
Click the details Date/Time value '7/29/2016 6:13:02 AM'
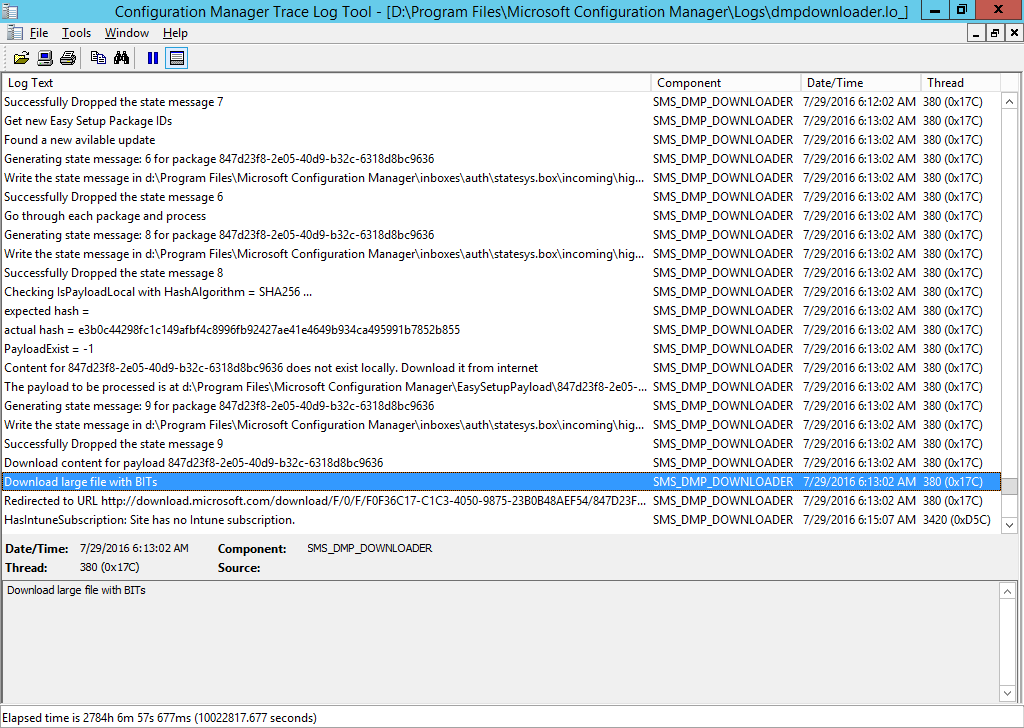tap(134, 548)
